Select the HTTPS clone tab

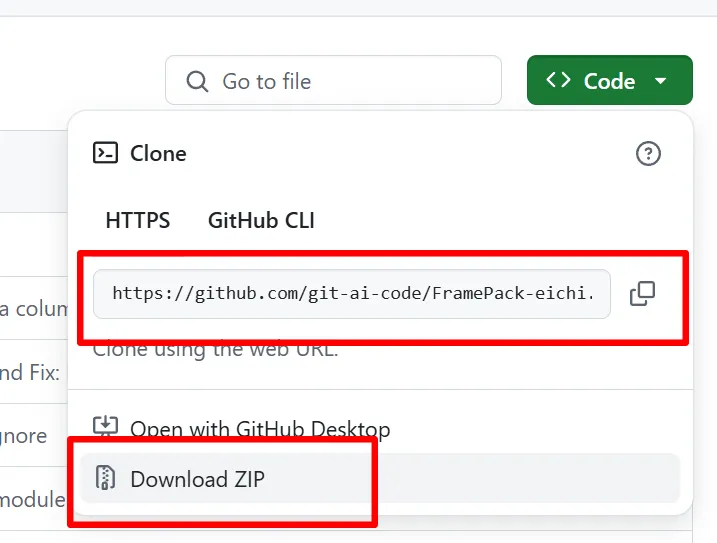pos(138,220)
